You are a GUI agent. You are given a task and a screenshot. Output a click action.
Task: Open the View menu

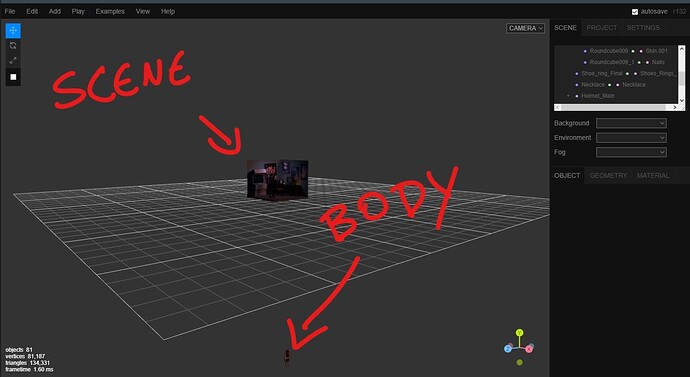point(143,11)
